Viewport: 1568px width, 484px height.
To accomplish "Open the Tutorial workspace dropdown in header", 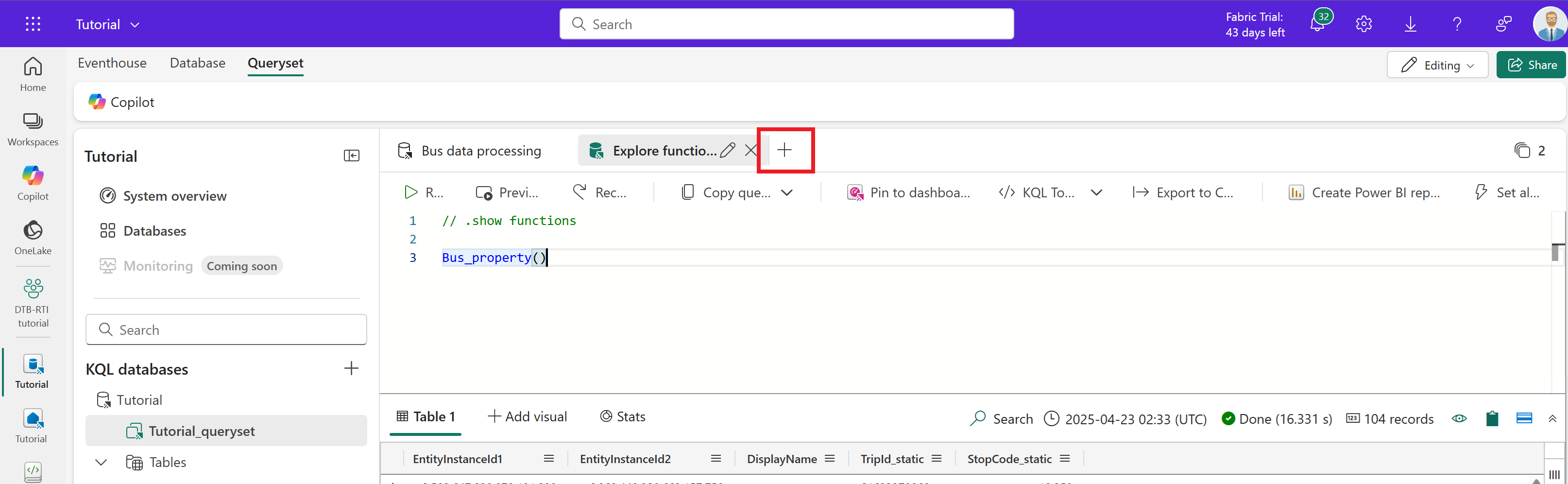I will (x=108, y=24).
